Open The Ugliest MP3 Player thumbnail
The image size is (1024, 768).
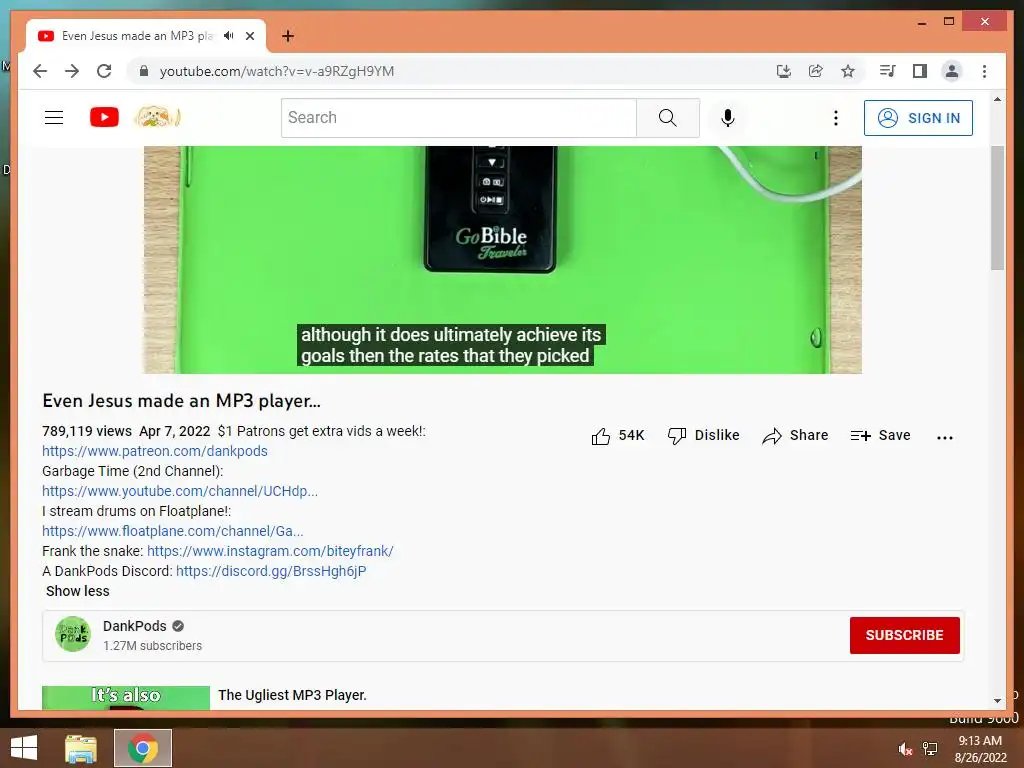126,697
